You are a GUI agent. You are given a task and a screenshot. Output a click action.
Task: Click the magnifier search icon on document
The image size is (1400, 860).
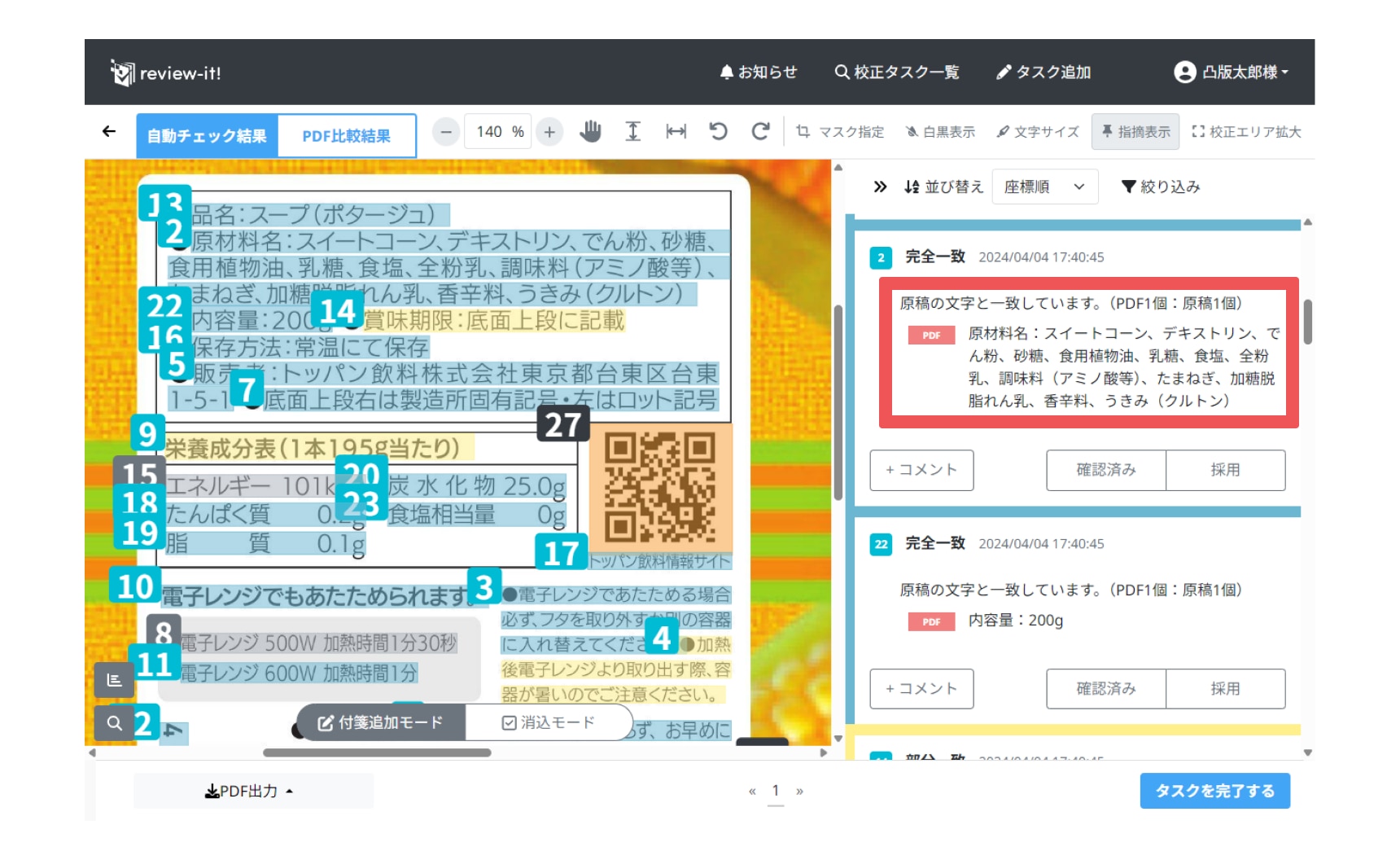point(114,722)
